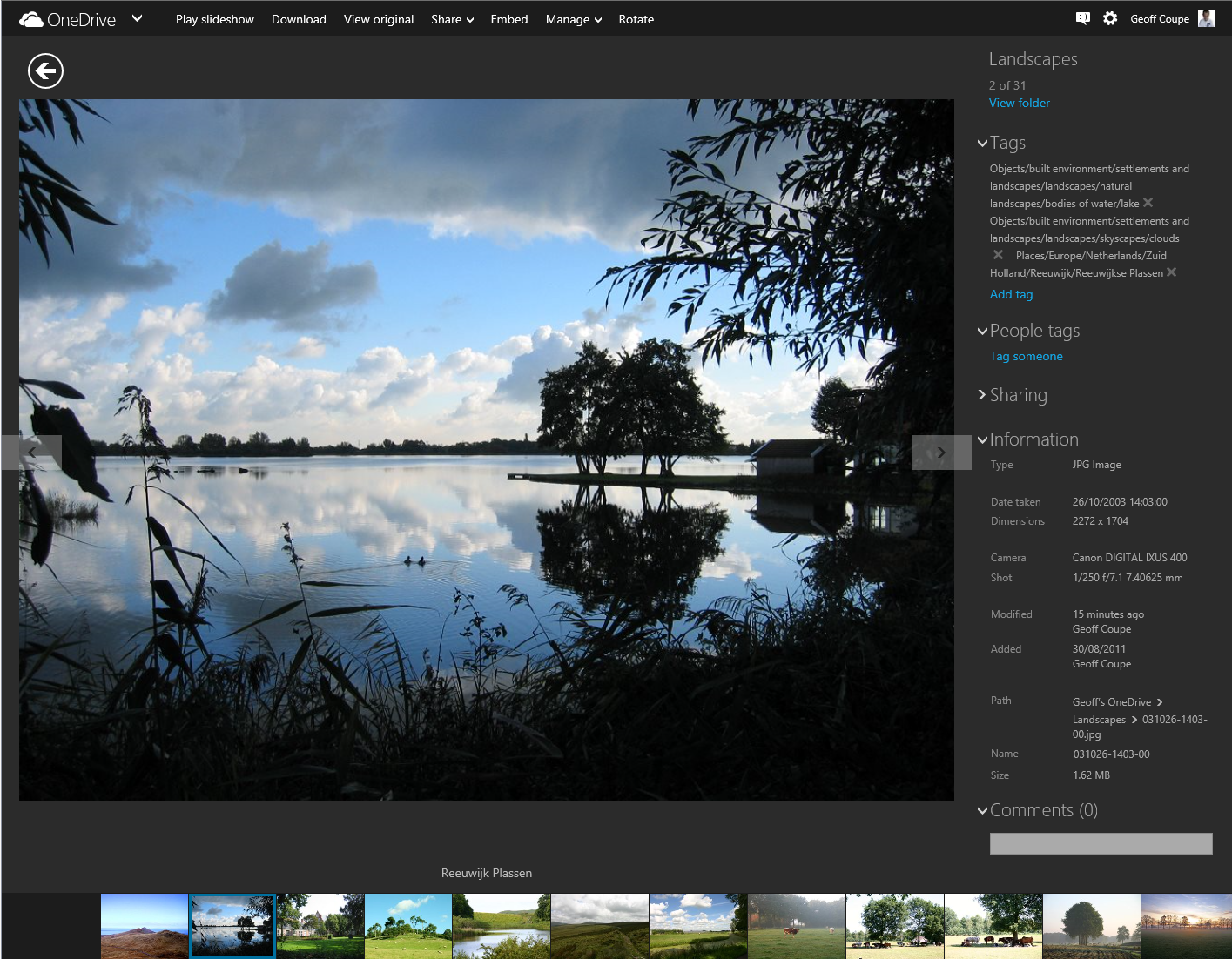Click the View folder link
The image size is (1232, 959).
1019,103
